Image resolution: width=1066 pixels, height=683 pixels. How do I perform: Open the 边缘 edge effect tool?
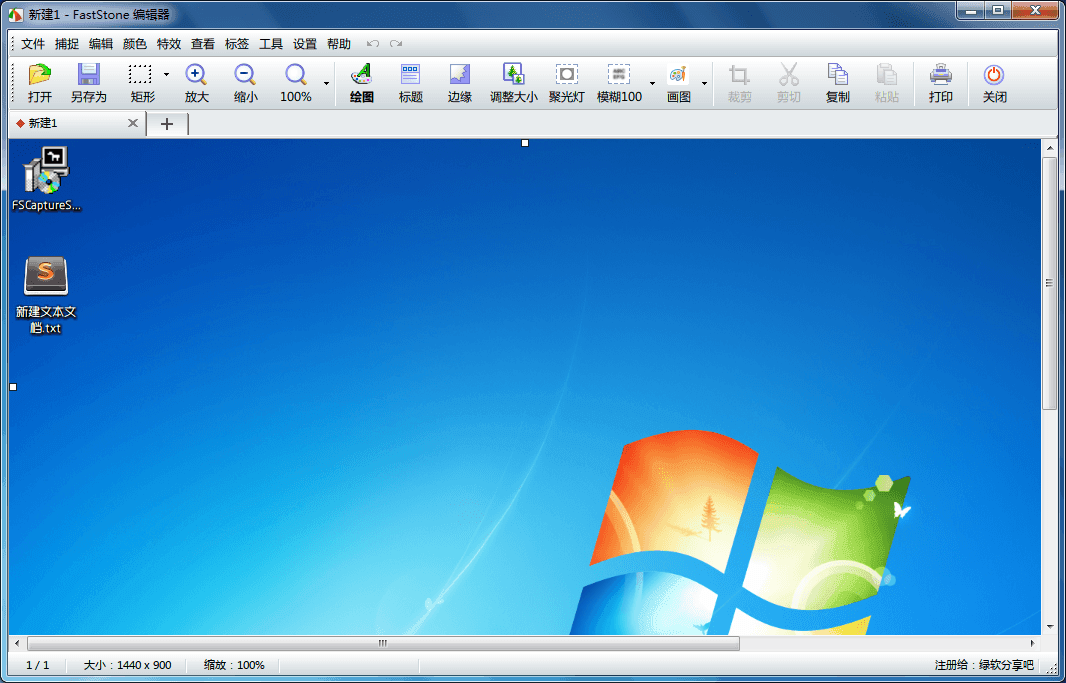click(460, 75)
